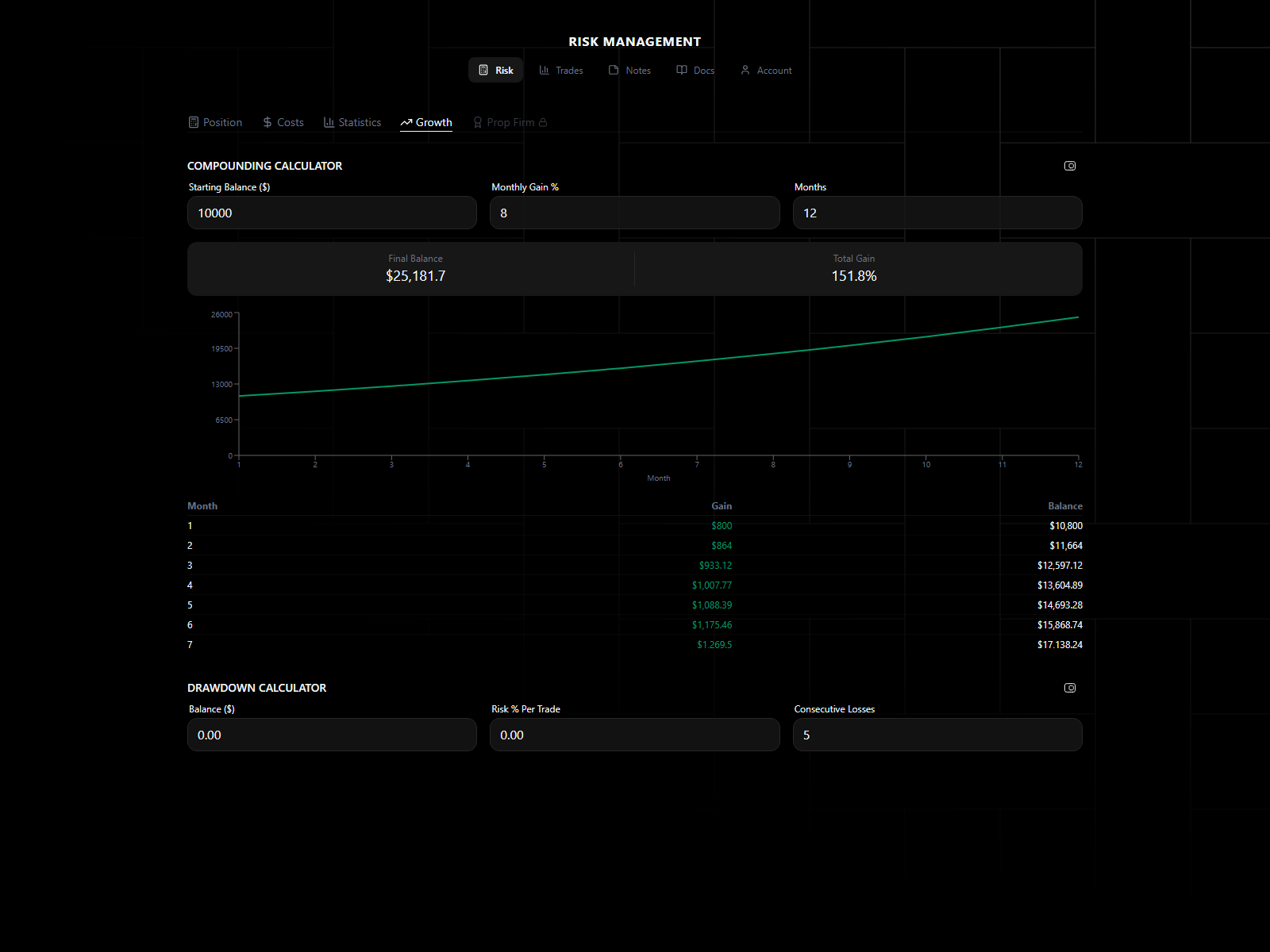Image resolution: width=1270 pixels, height=952 pixels.
Task: Click the Compounding Calculator screenshot camera icon
Action: click(1070, 166)
